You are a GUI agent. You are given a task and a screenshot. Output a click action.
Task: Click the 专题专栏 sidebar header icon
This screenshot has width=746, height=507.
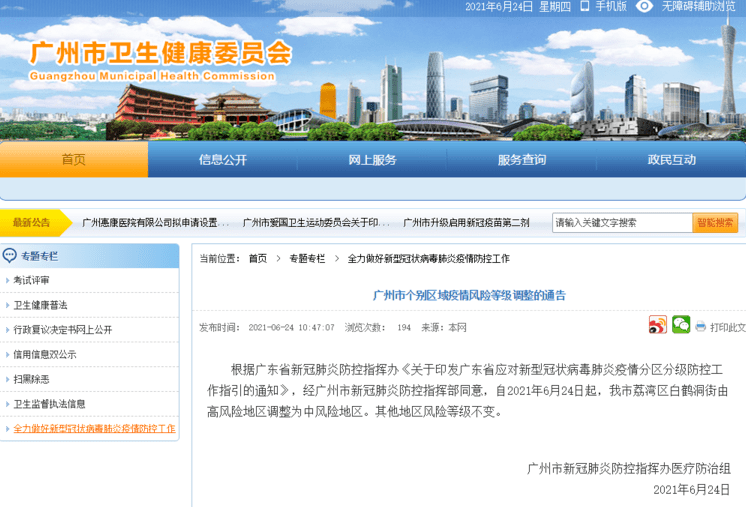coord(10,256)
